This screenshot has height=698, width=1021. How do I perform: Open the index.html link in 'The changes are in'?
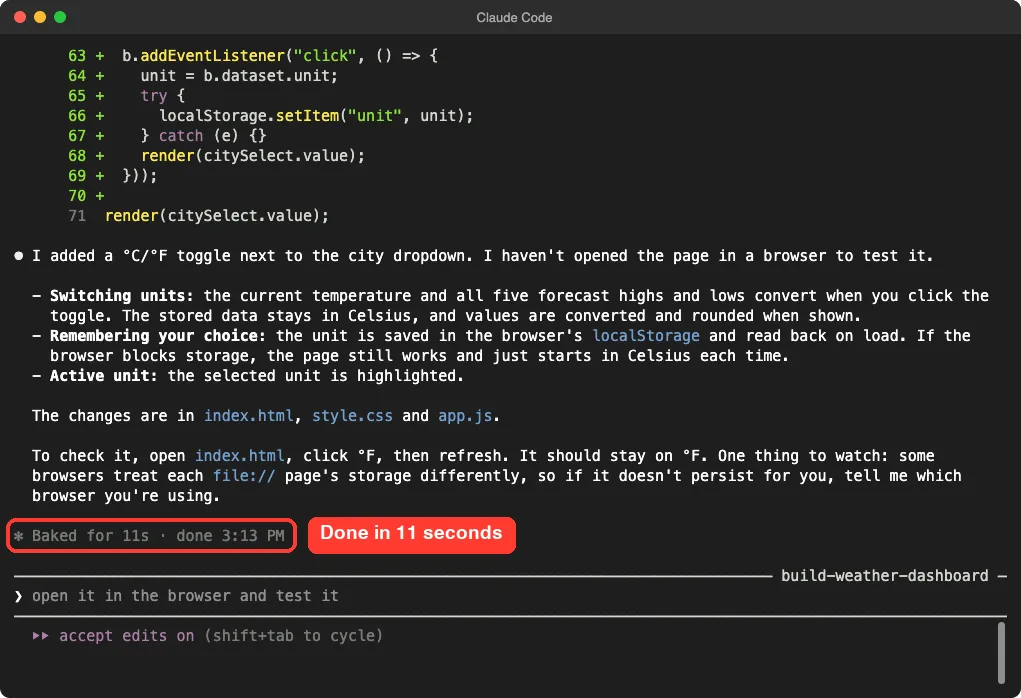[x=248, y=416]
